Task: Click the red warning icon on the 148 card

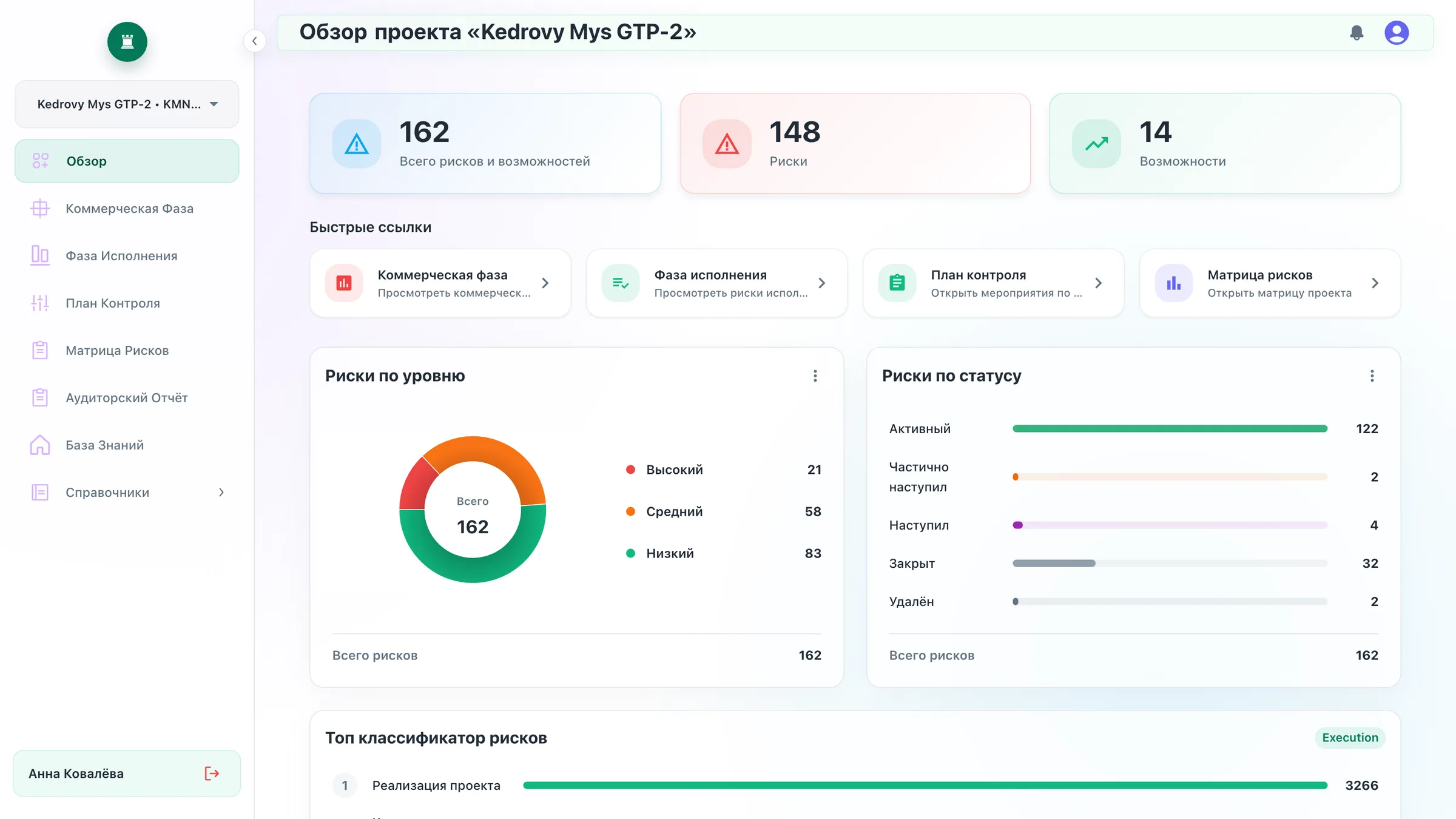Action: click(727, 144)
